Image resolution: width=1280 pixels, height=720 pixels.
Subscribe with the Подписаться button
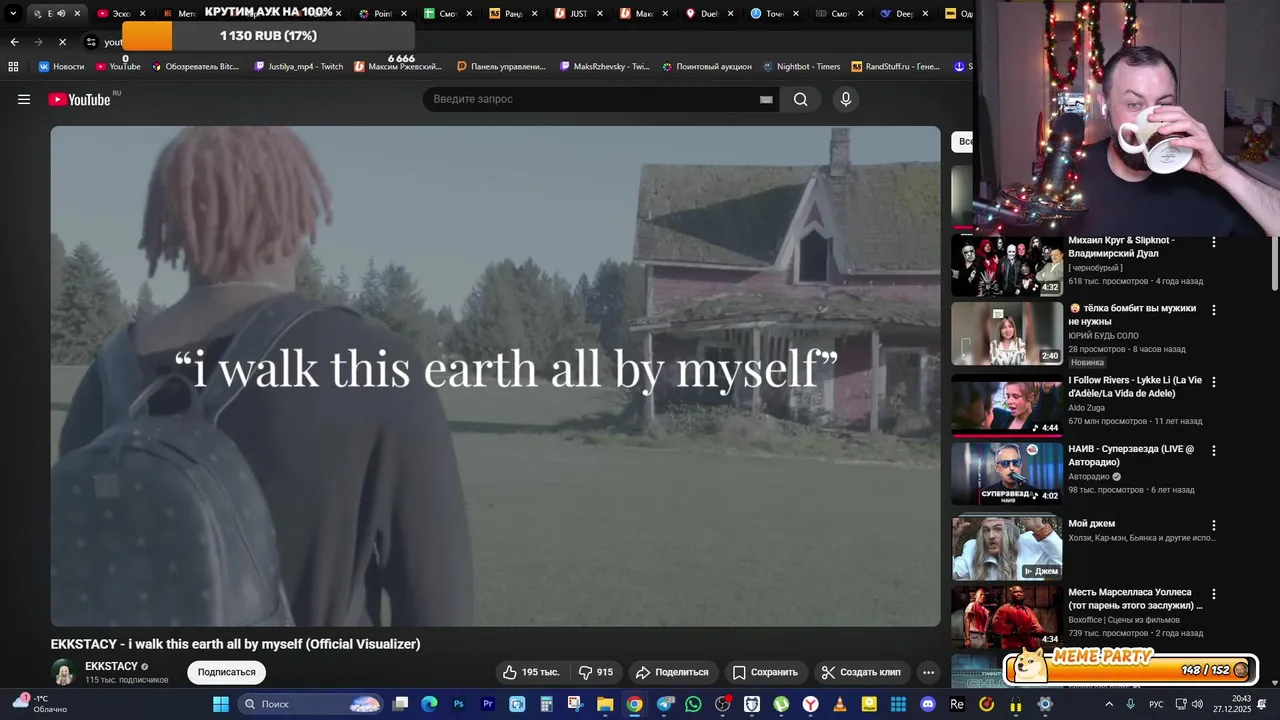226,672
